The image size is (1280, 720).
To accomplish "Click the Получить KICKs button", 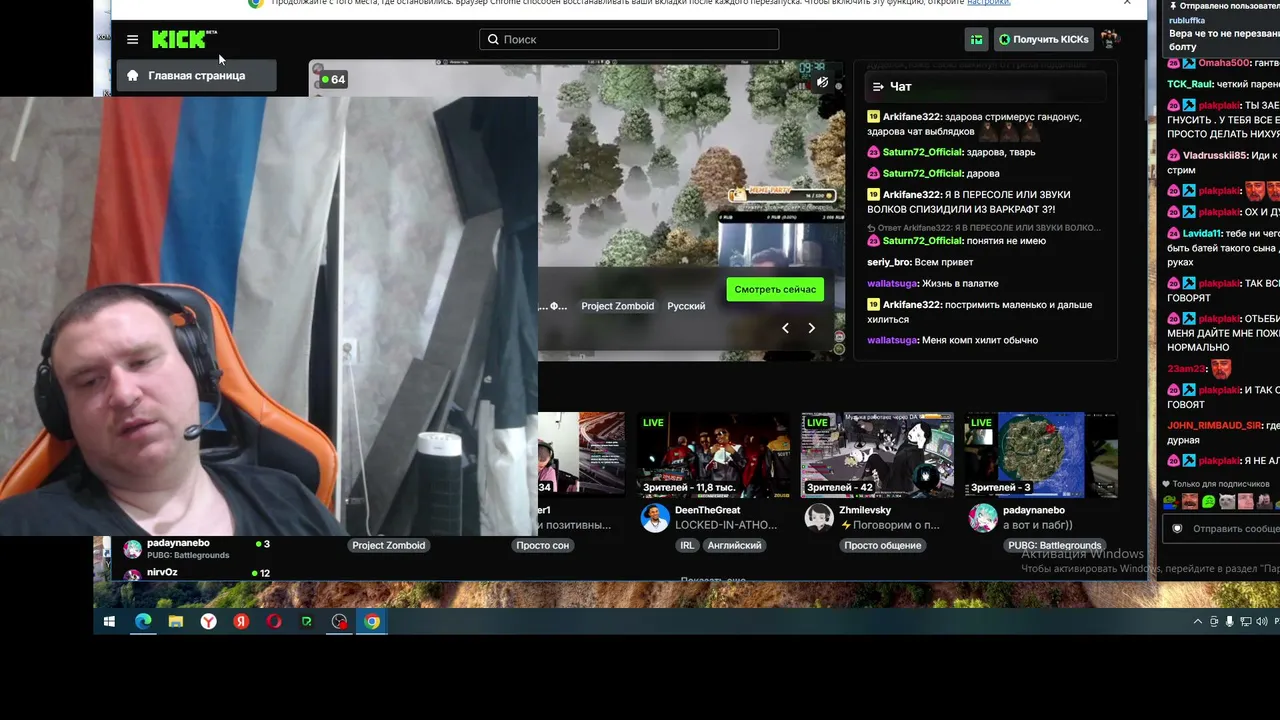I will (x=1043, y=39).
